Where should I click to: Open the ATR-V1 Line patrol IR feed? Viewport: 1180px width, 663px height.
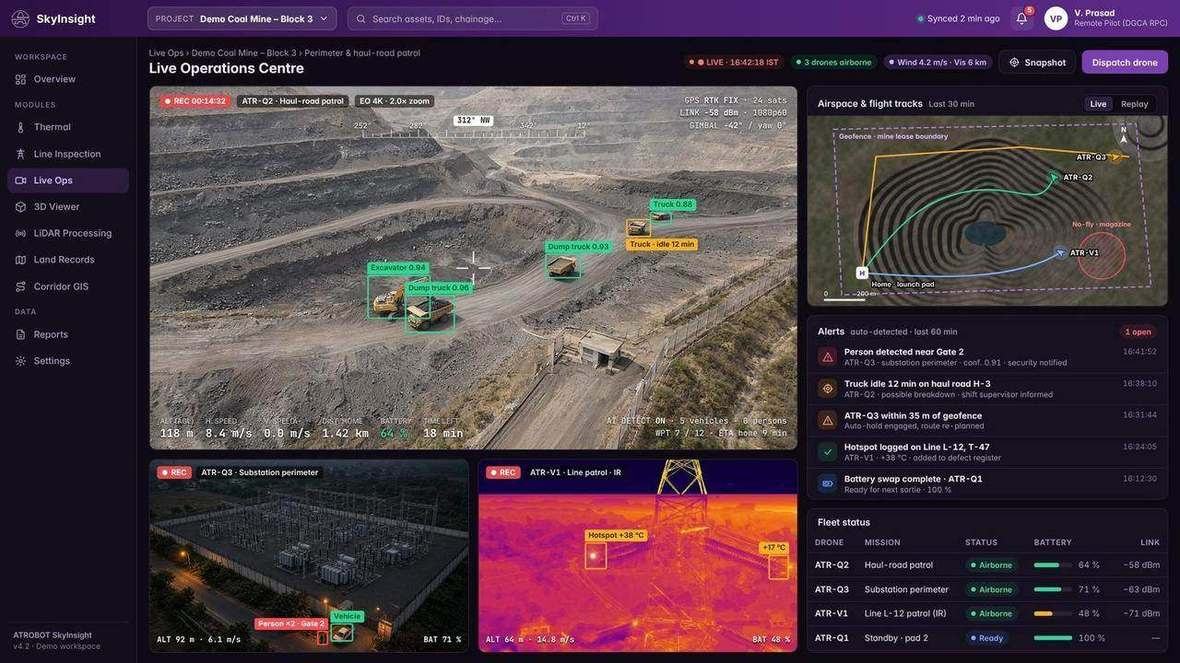pyautogui.click(x=637, y=556)
